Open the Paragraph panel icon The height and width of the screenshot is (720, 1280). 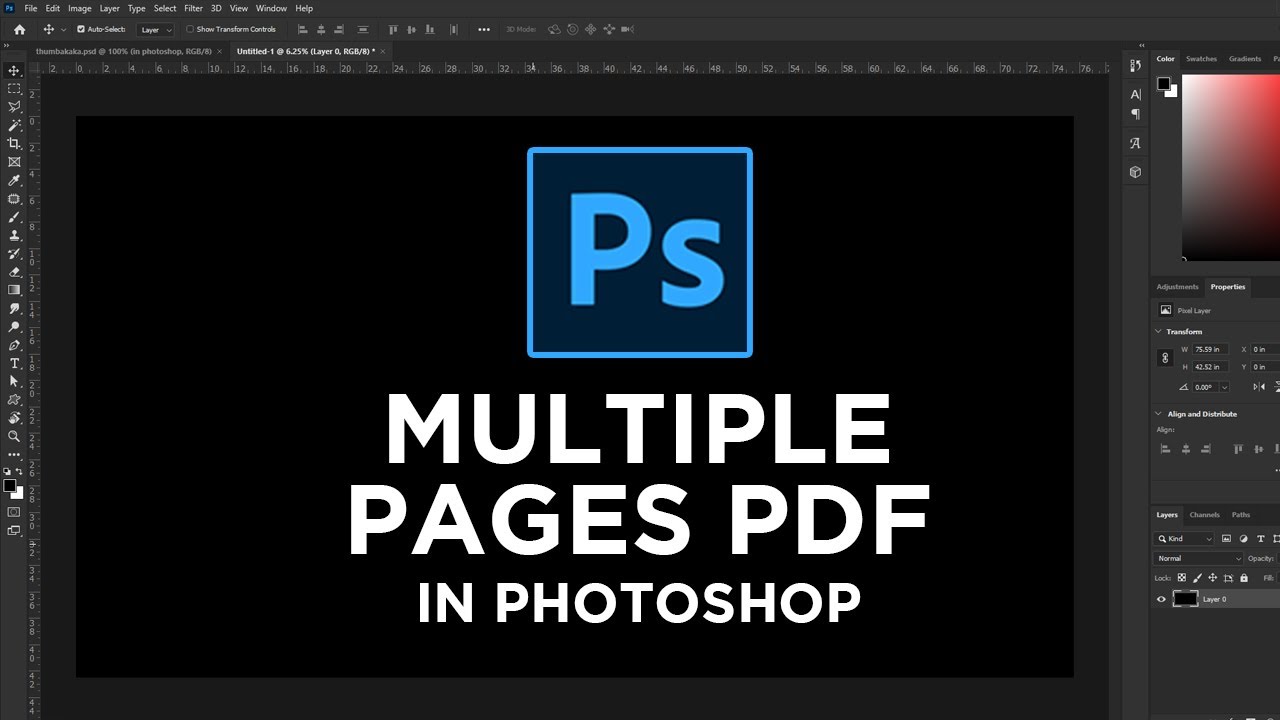1135,114
